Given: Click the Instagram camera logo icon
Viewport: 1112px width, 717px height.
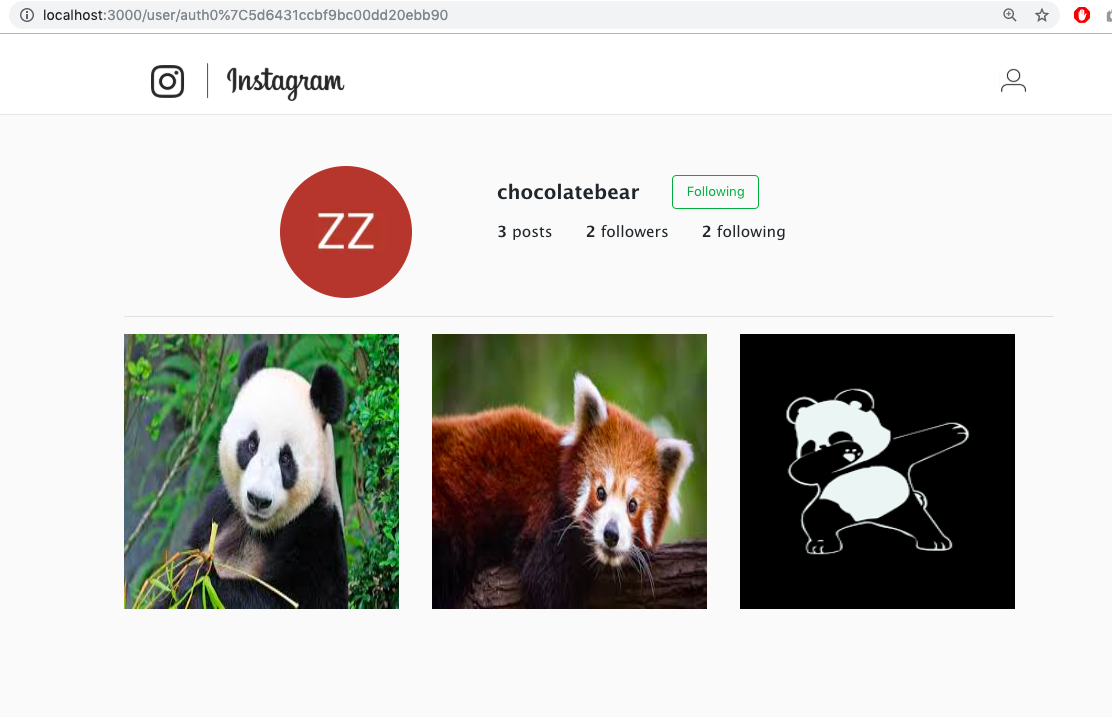Looking at the screenshot, I should coord(167,81).
